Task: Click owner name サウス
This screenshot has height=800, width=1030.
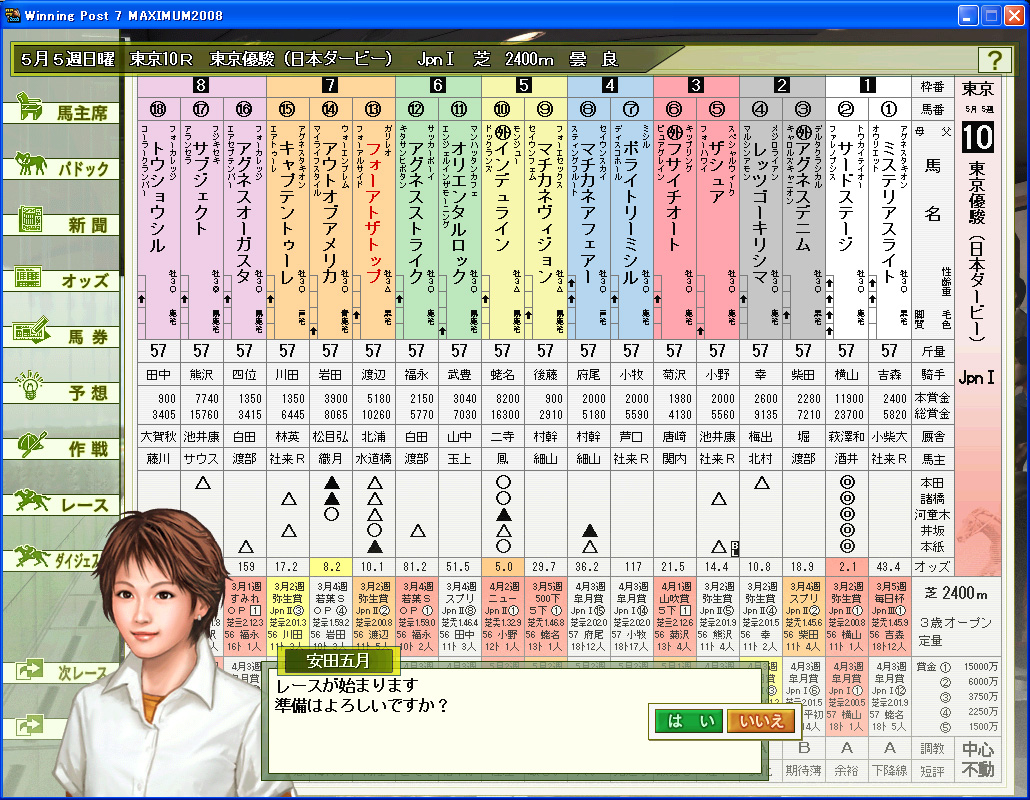Action: (202, 458)
